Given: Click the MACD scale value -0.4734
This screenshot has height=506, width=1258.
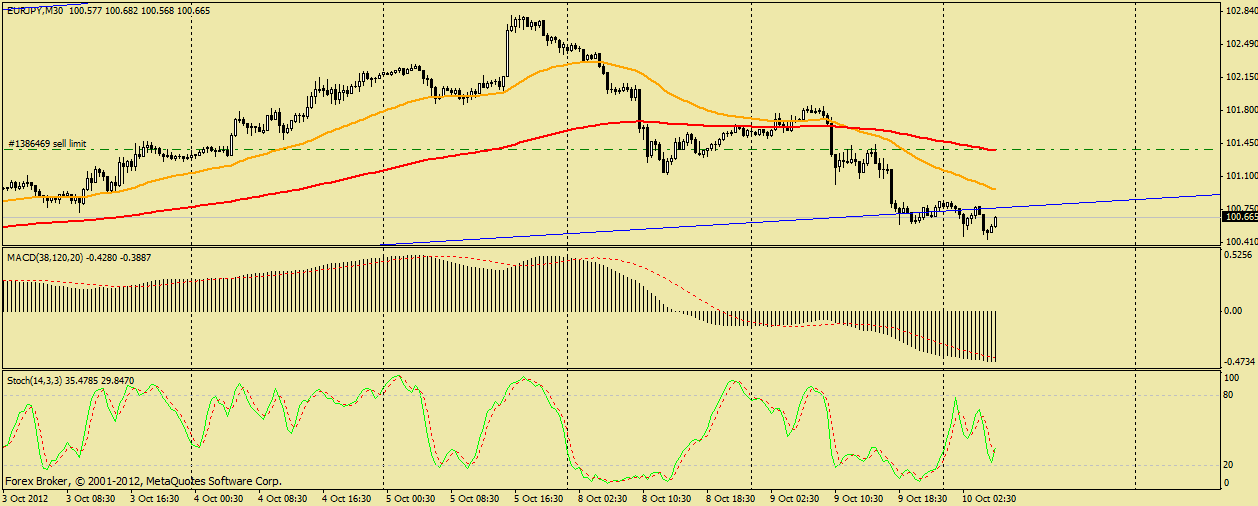Looking at the screenshot, I should click(x=1240, y=362).
